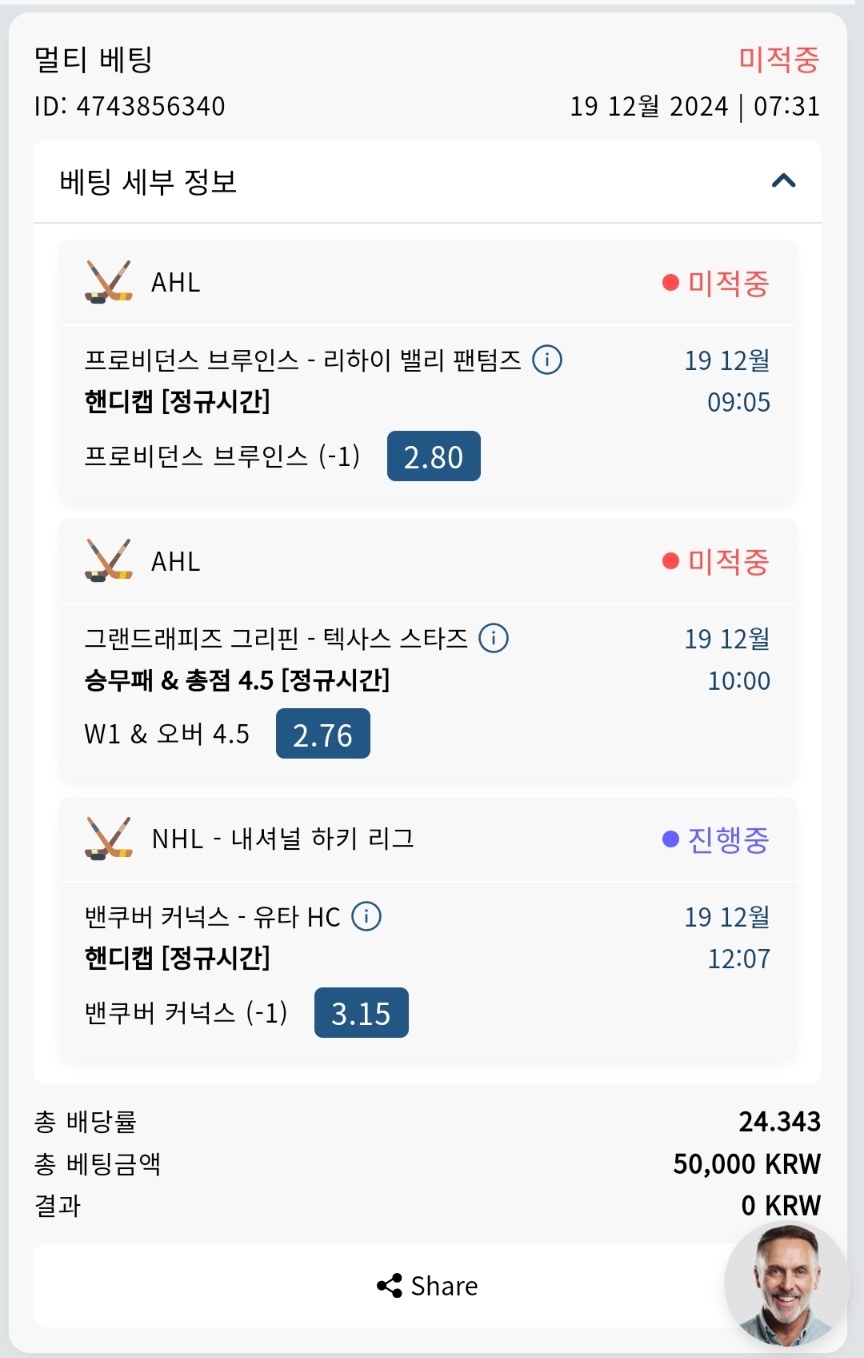Click the 그랜드래피즈 그리핀 - 텍사스 스타즈 match title
Screen dimensions: 864x1358
coord(277,638)
